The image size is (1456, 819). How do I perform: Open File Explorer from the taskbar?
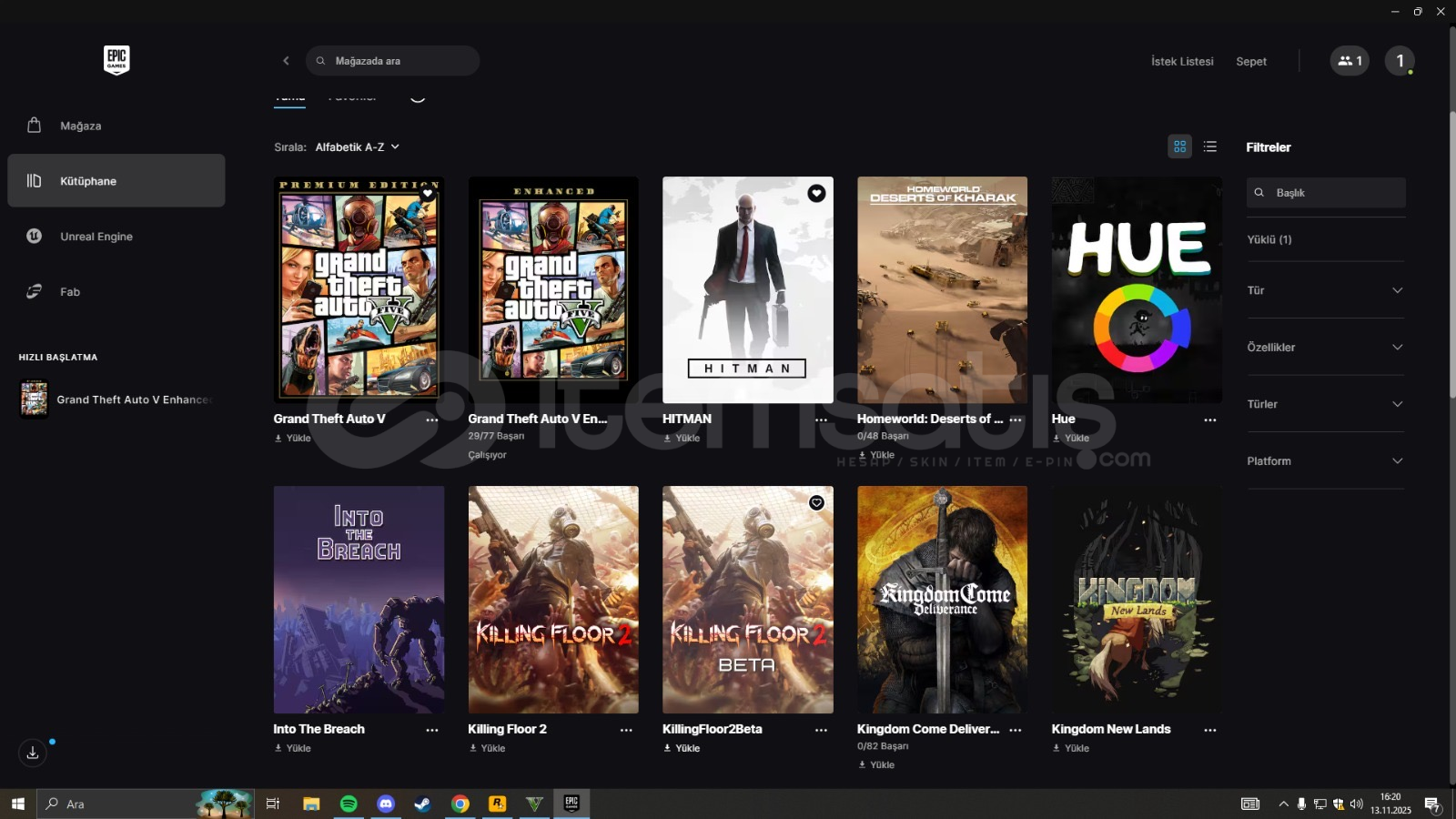tap(311, 804)
